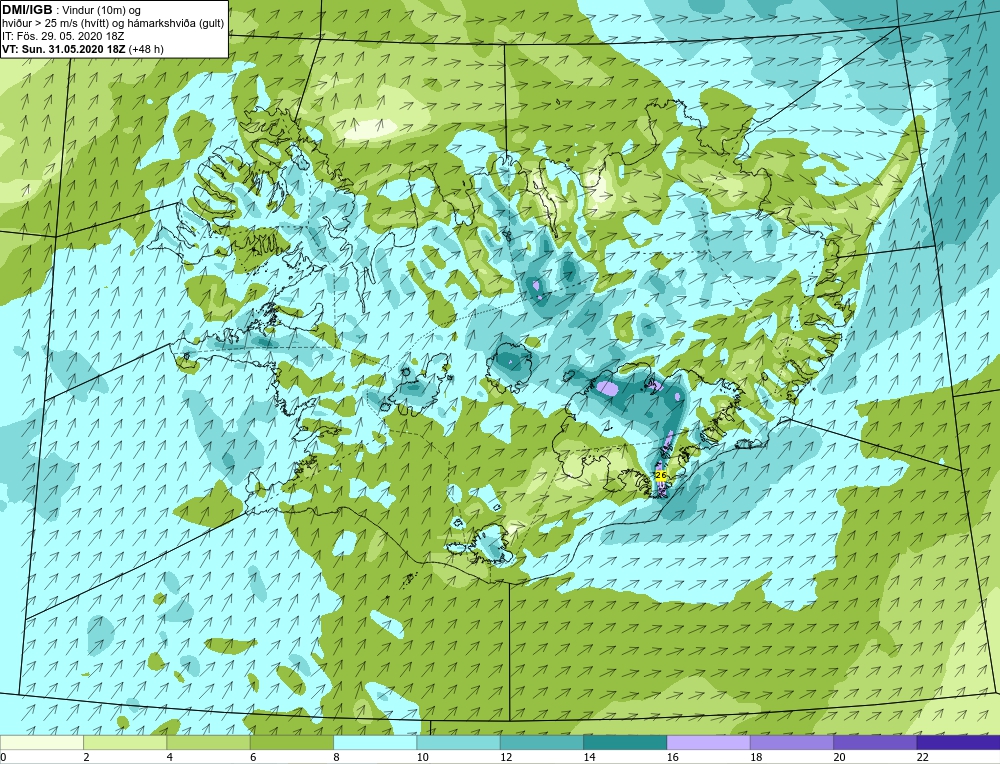Image resolution: width=1000 pixels, height=764 pixels.
Task: Click the pale yellow 0–2 m/s legend swatch
Action: coord(41,743)
